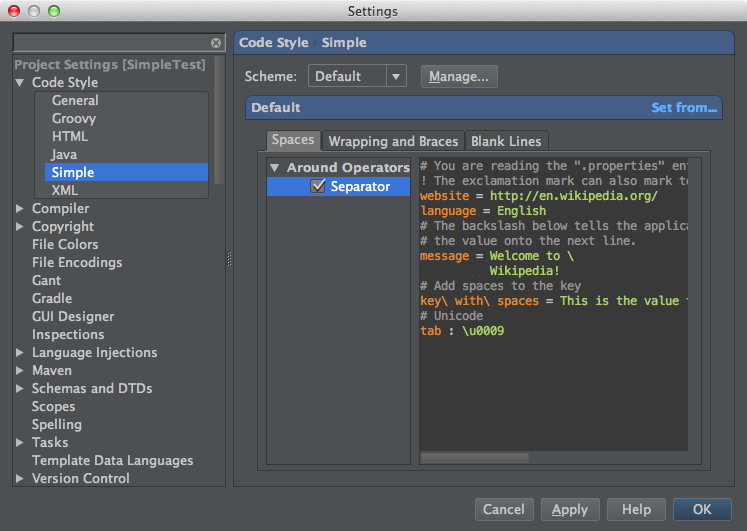Click the Set from... link

click(684, 108)
